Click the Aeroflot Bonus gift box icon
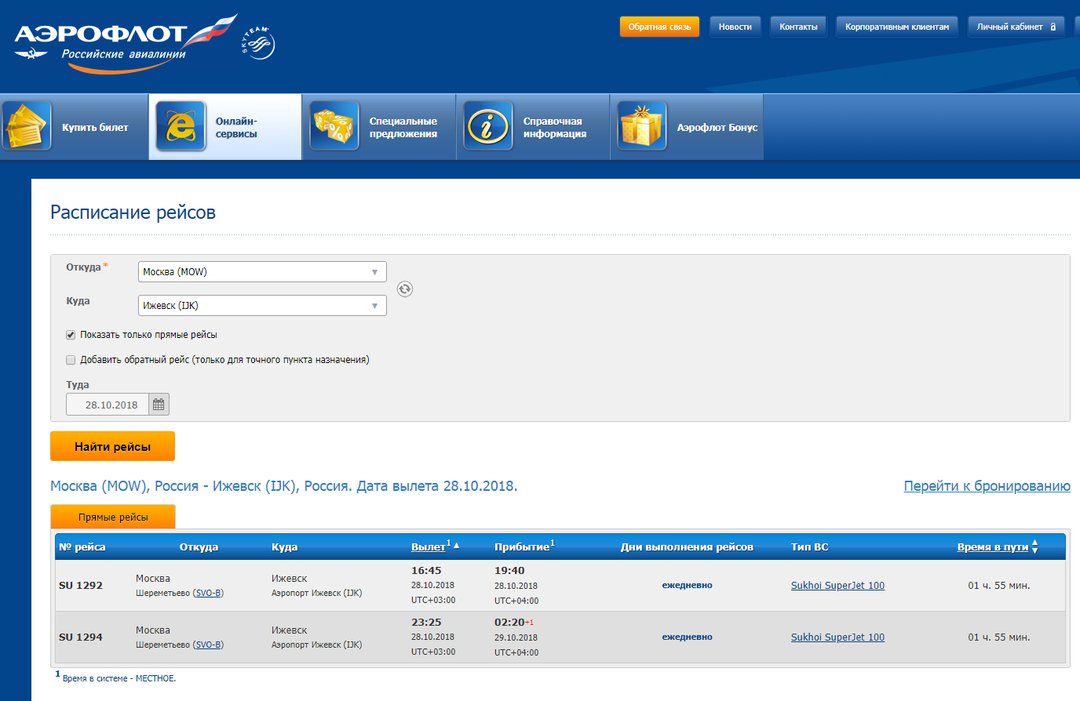 coord(642,126)
